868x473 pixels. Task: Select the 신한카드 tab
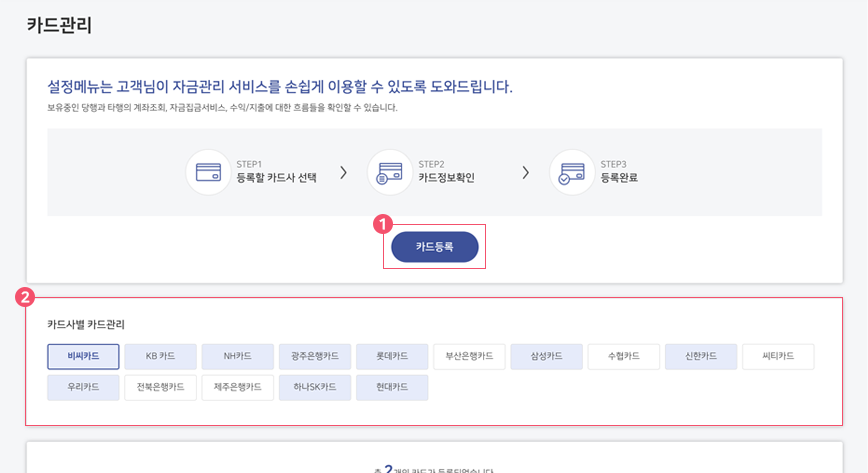point(701,356)
